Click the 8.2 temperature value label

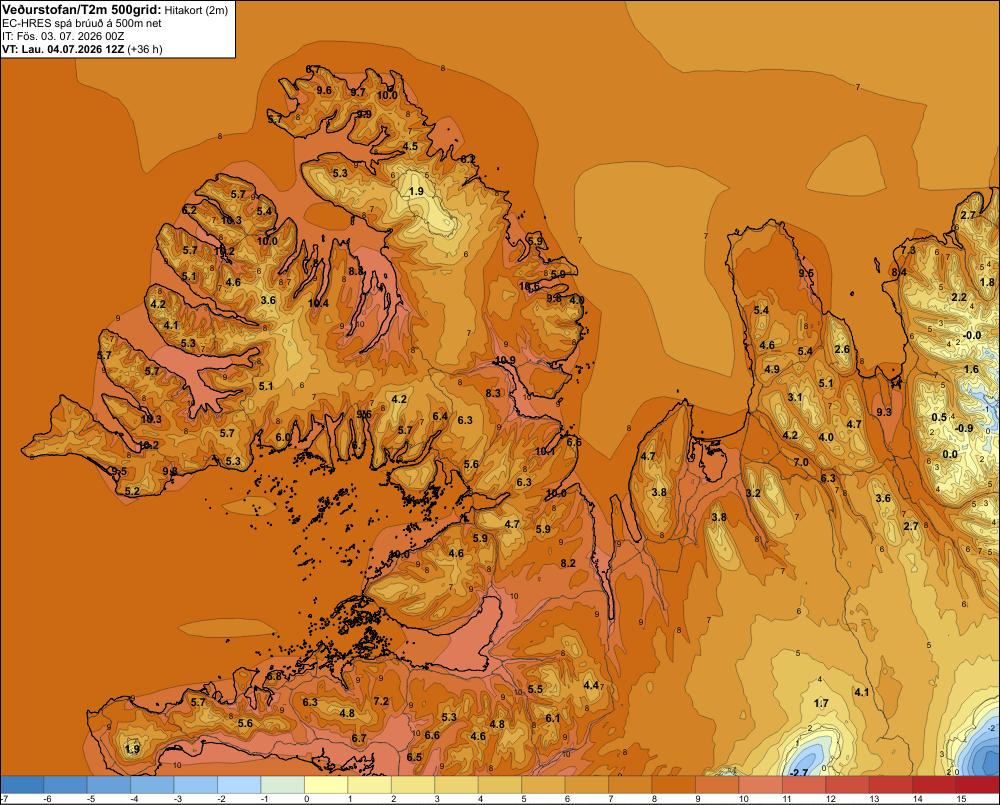click(x=568, y=563)
